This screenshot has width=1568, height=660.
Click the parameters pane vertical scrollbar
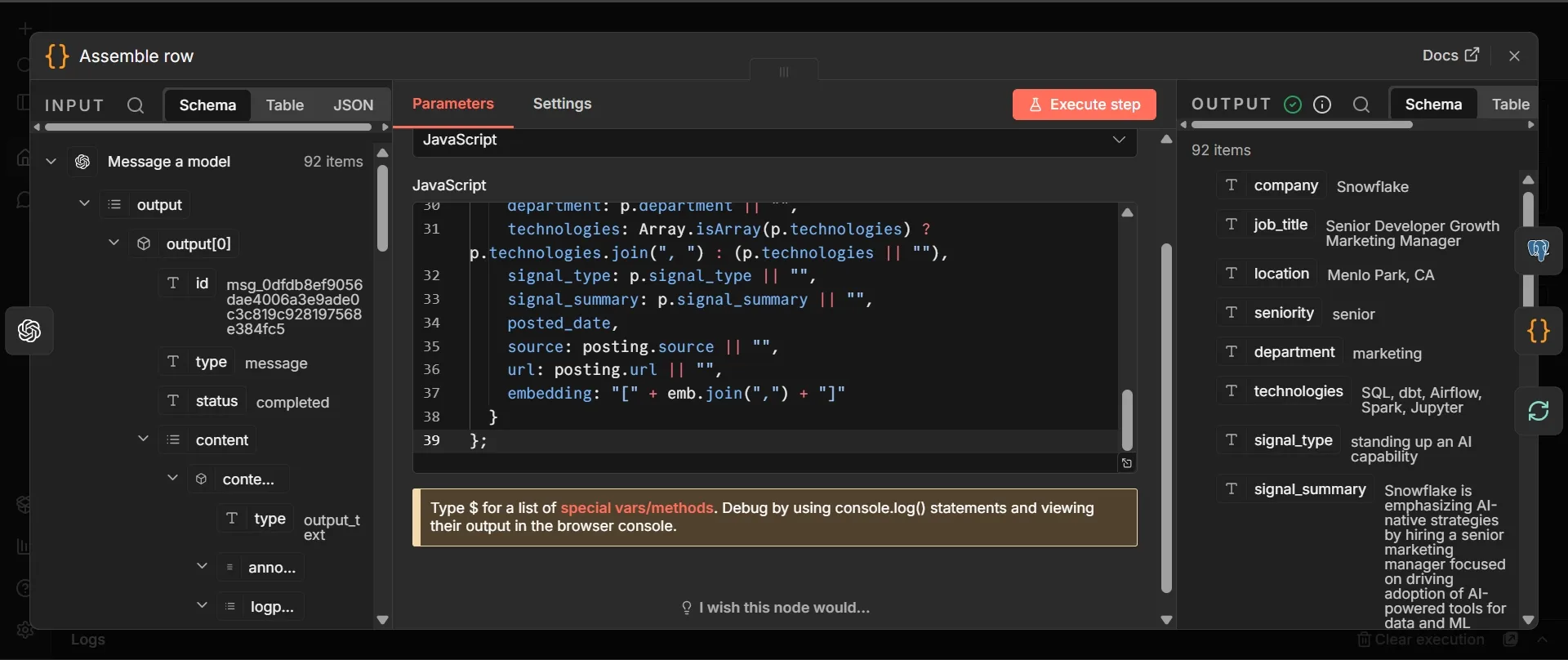1166,417
